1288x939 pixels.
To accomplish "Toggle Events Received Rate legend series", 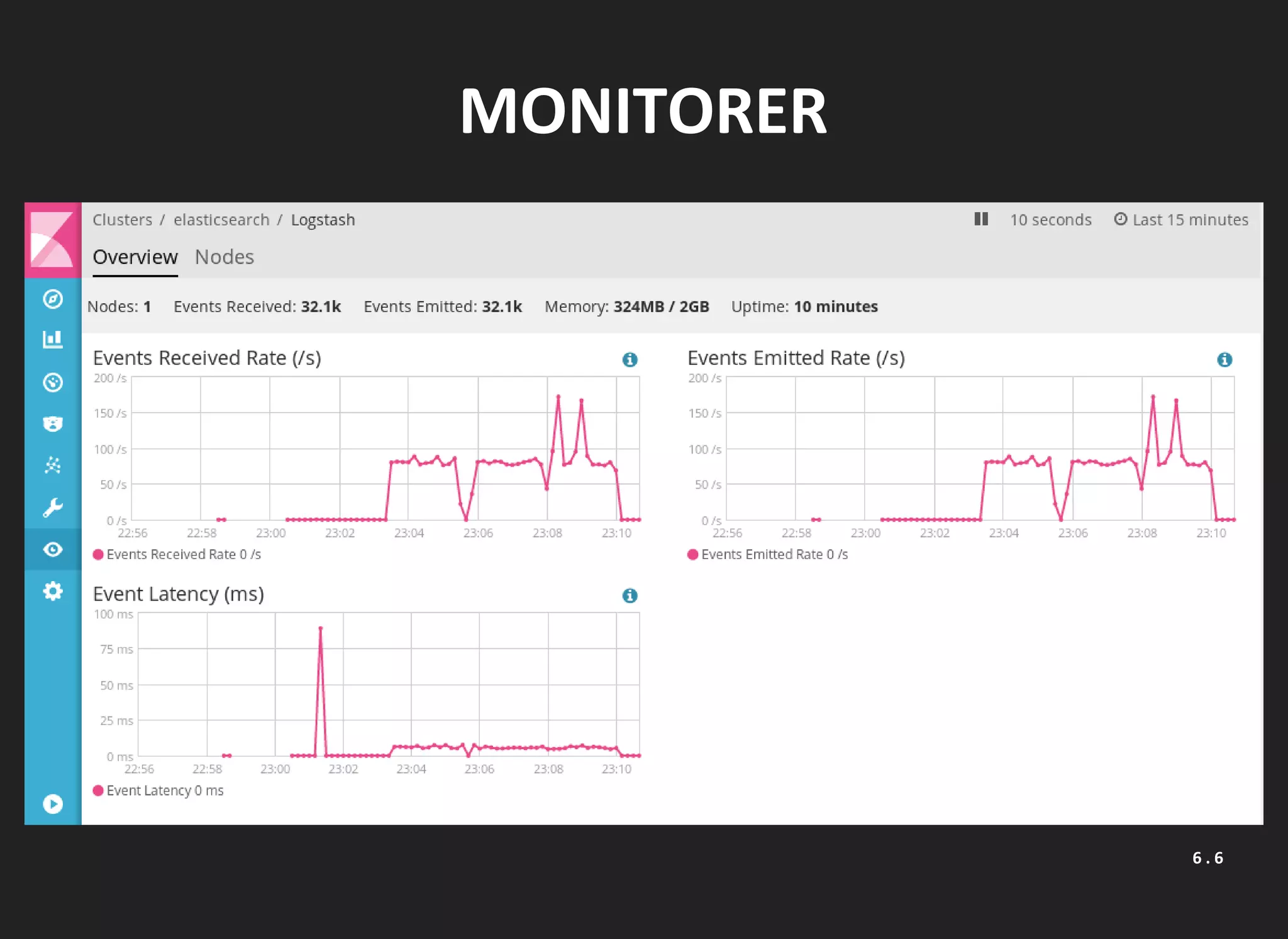I will pos(177,555).
